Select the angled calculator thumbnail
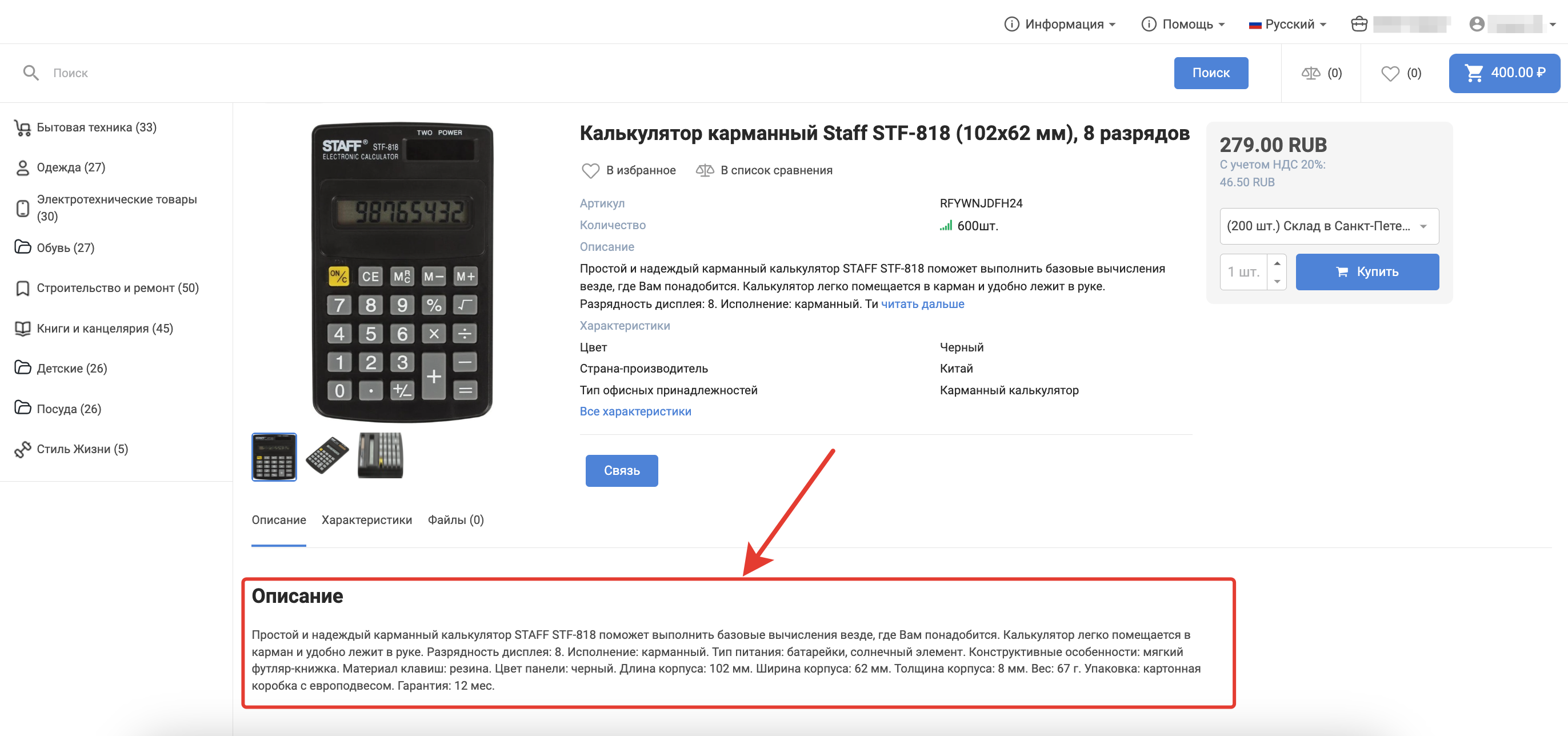This screenshot has width=1568, height=736. click(327, 456)
